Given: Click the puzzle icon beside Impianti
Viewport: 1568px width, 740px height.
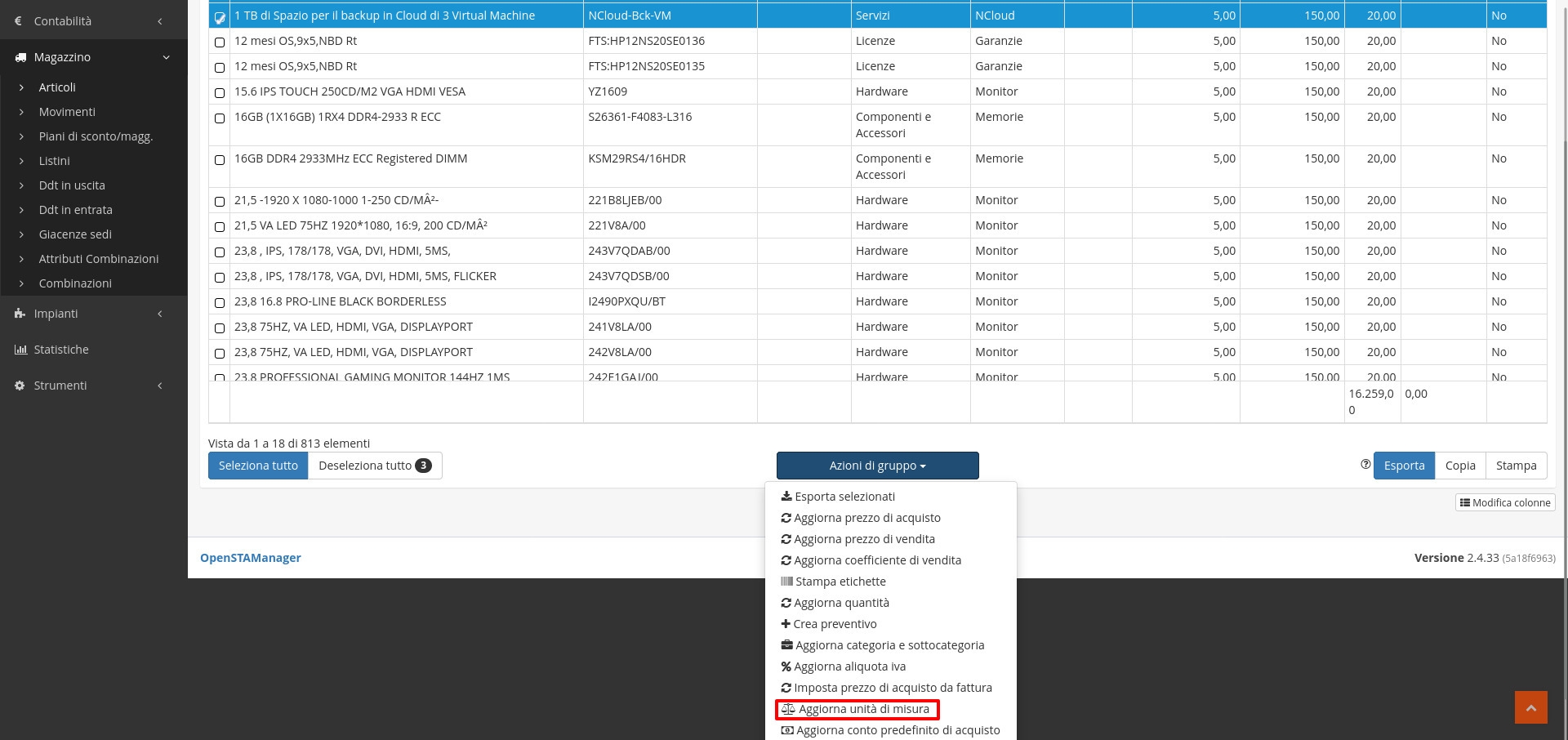Looking at the screenshot, I should 20,314.
